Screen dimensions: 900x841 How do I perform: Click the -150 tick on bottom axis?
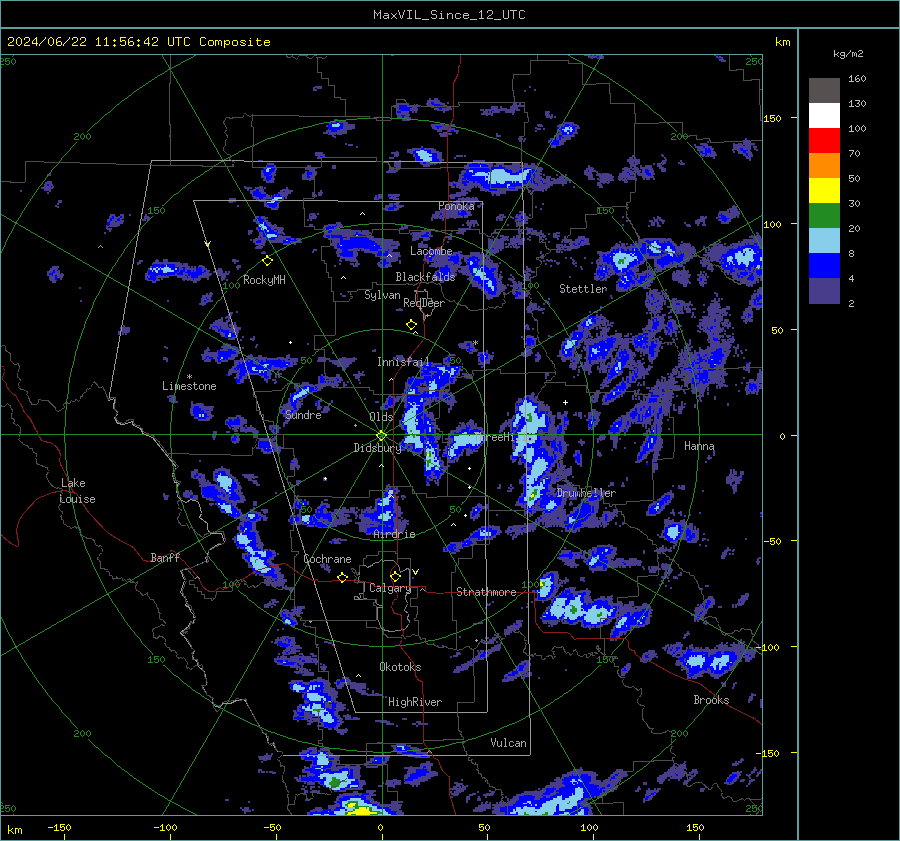pyautogui.click(x=59, y=827)
